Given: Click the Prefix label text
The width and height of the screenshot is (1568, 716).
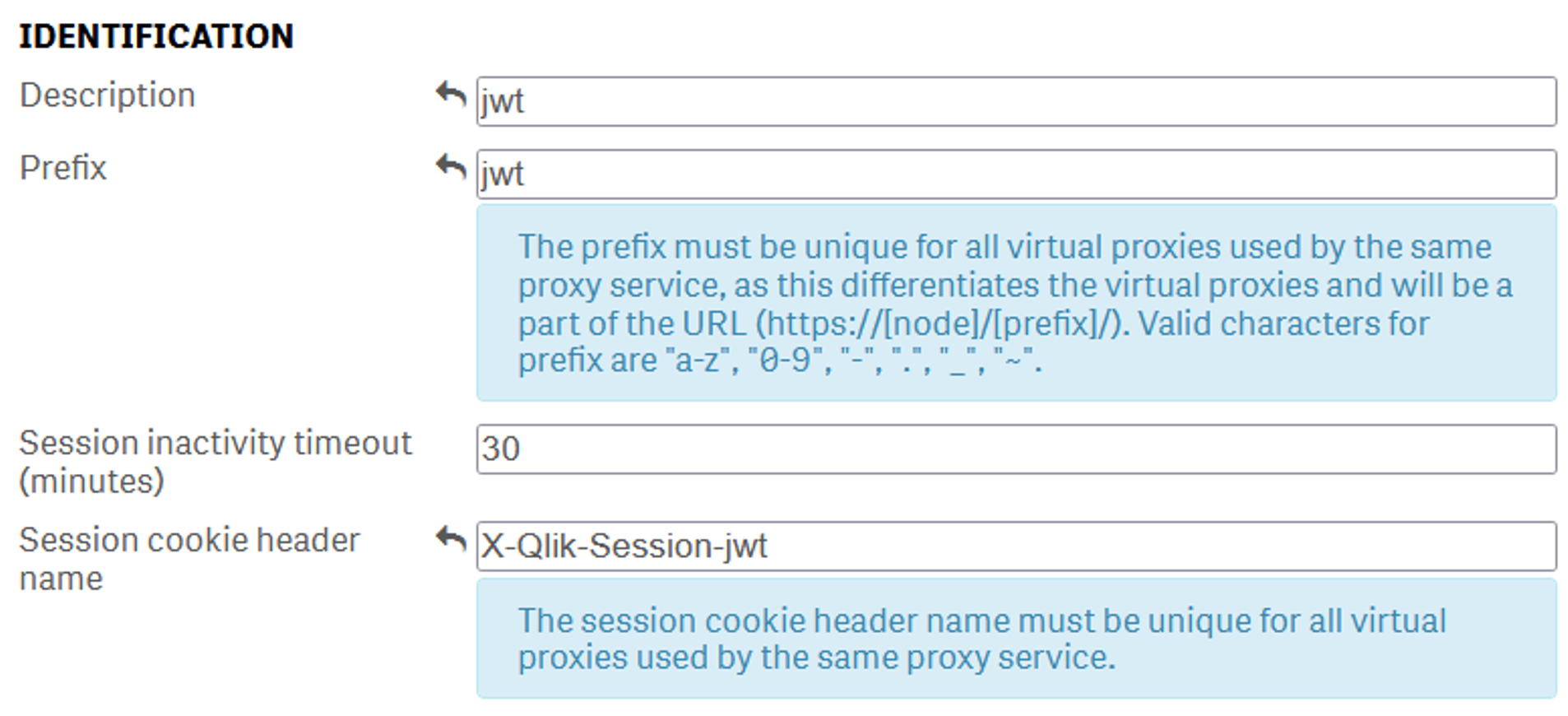Looking at the screenshot, I should coord(63,168).
